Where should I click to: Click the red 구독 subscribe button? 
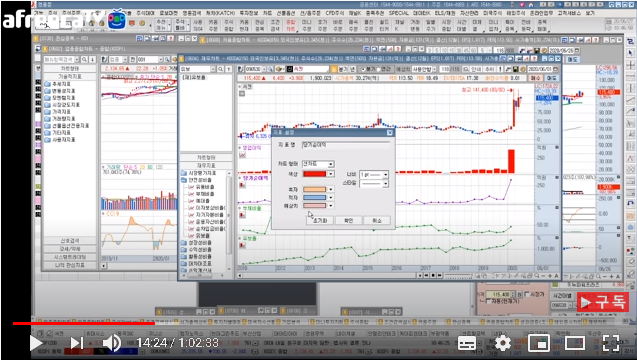click(602, 302)
